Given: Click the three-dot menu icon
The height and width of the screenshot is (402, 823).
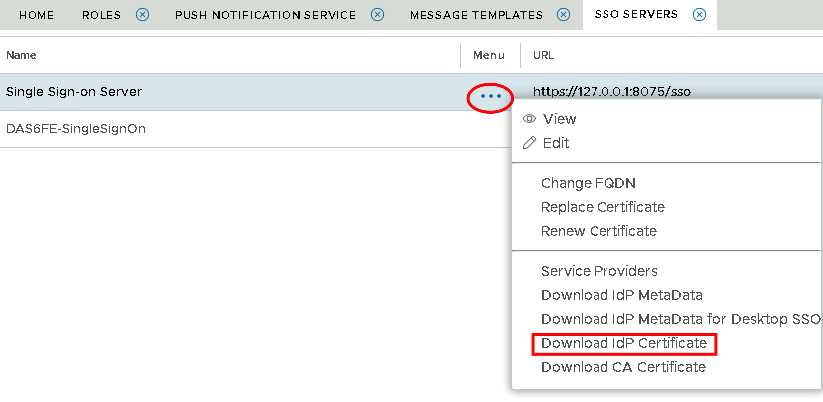Looking at the screenshot, I should coord(490,97).
